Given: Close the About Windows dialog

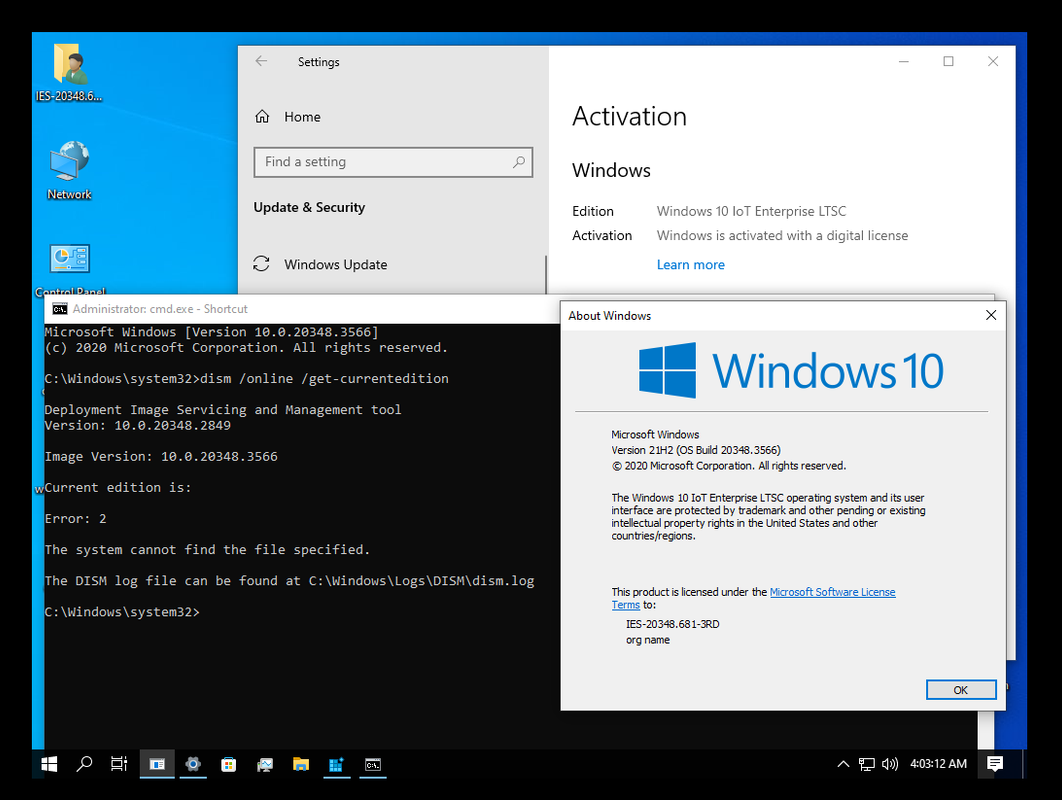Looking at the screenshot, I should [991, 315].
